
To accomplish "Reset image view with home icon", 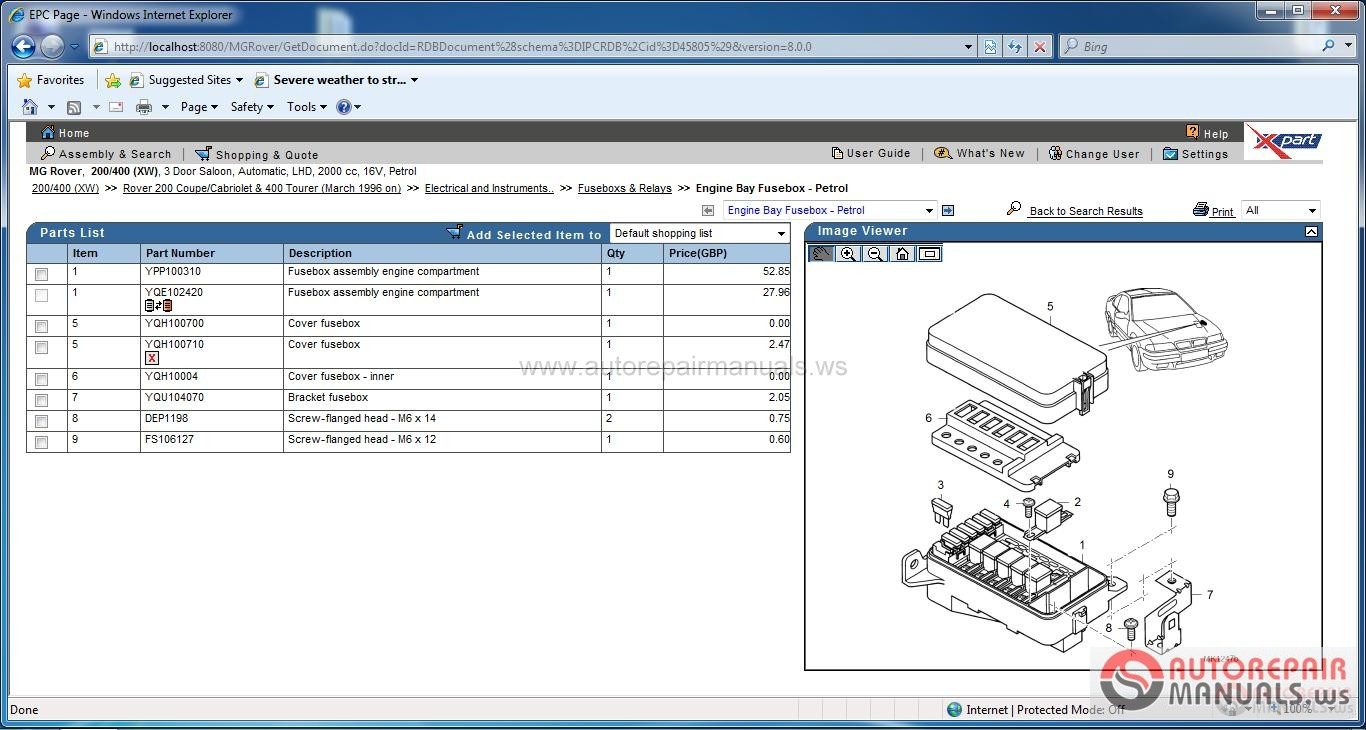I will point(902,254).
